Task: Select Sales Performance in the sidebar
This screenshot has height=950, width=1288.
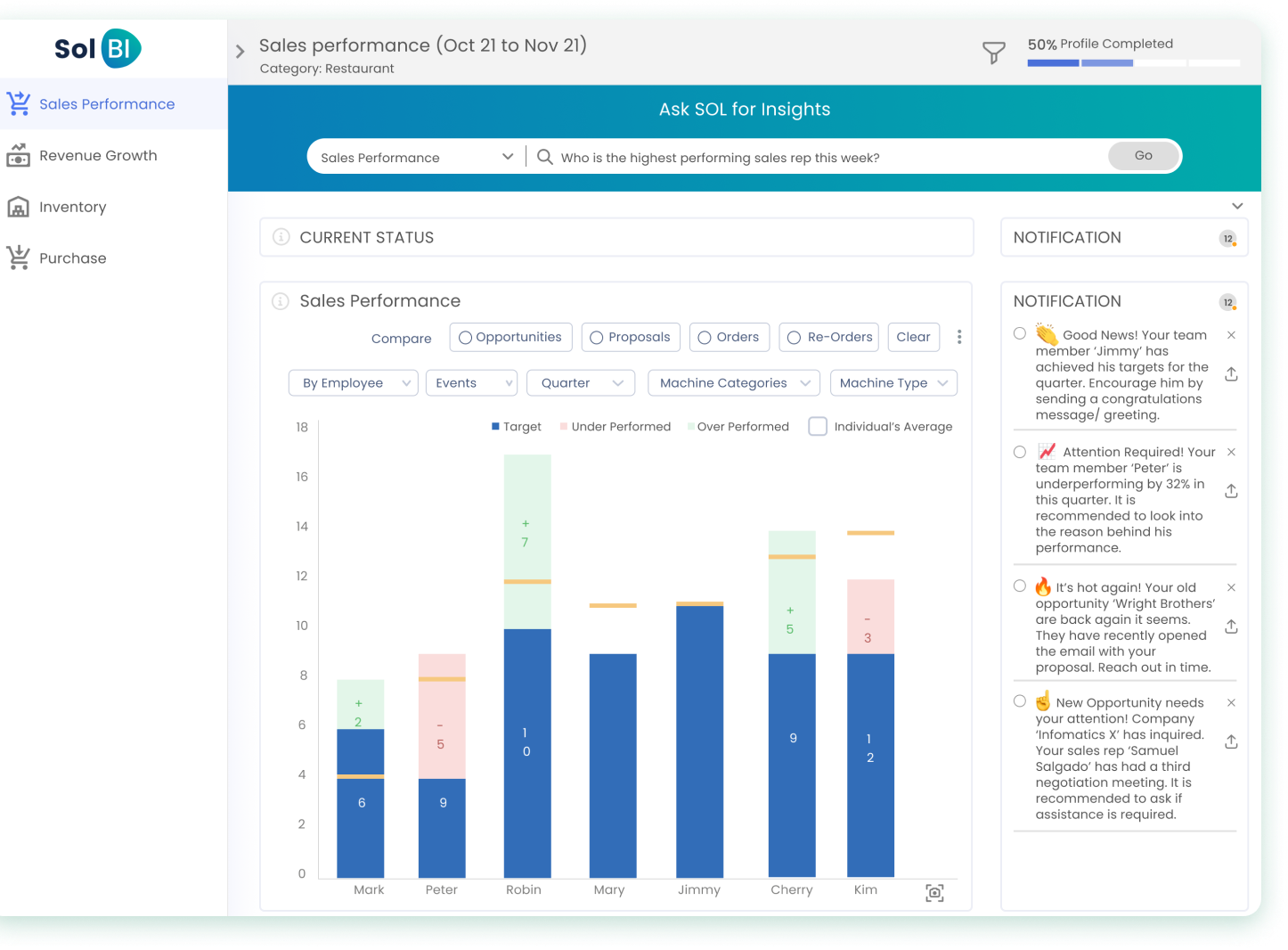Action: coord(107,104)
